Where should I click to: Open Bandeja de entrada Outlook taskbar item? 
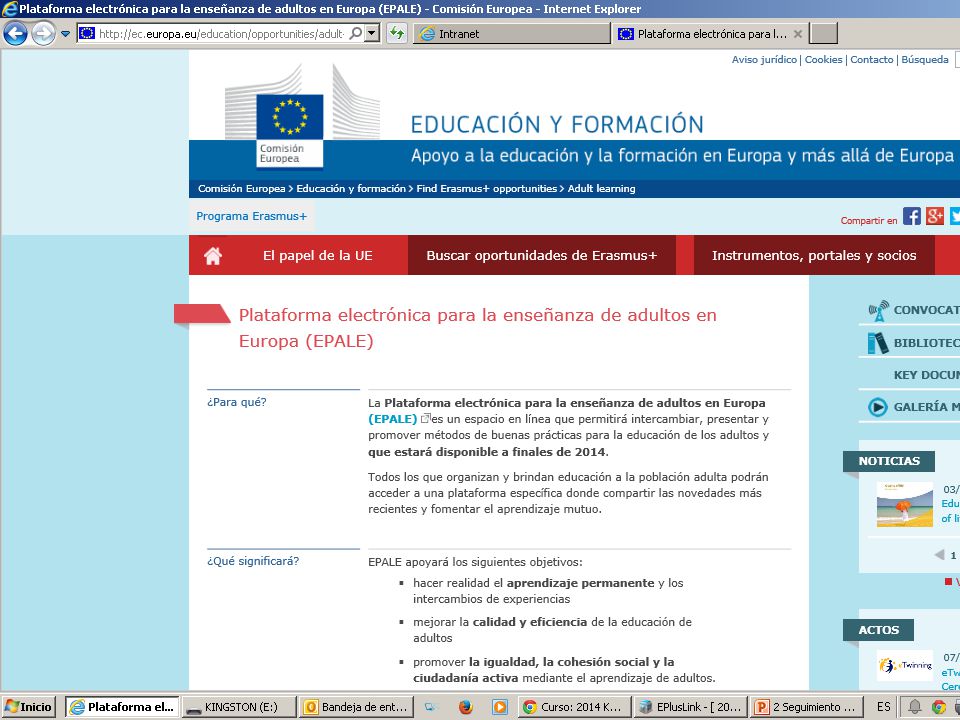pyautogui.click(x=356, y=707)
